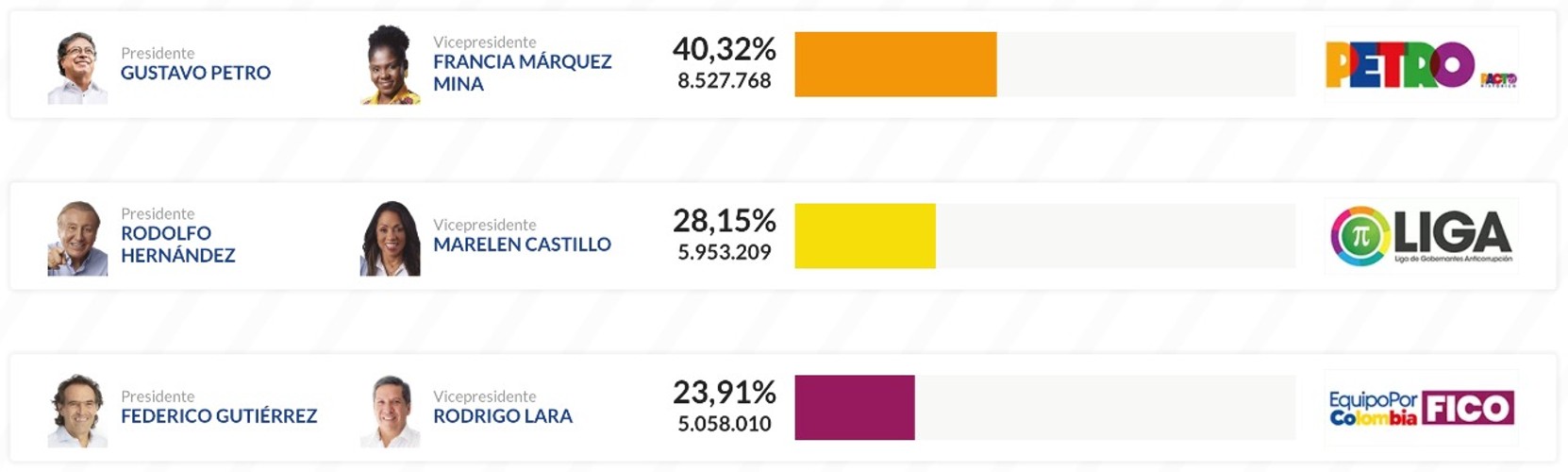Select the FEDERICO GUTIÉRREZ name link
The width and height of the screenshot is (1568, 472).
[x=219, y=416]
